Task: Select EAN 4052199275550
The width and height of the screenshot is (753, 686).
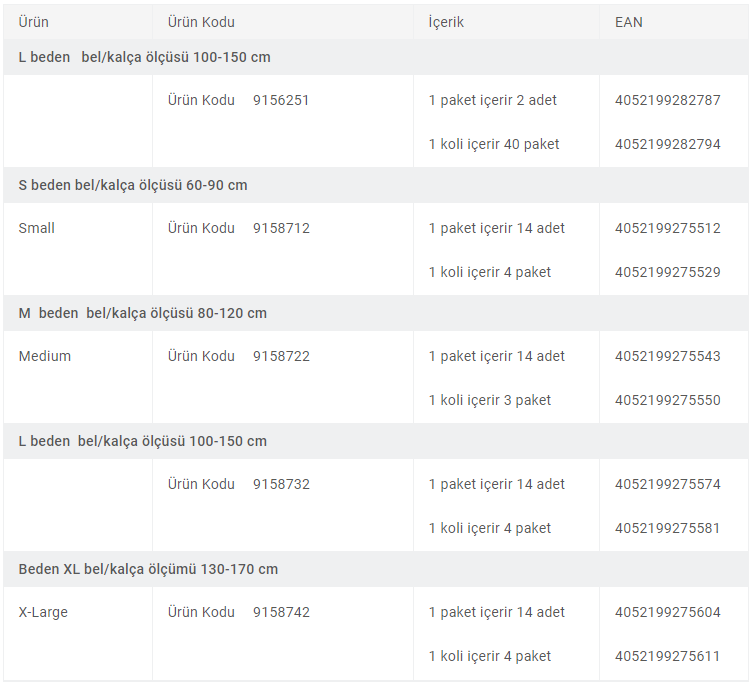Action: (x=668, y=400)
